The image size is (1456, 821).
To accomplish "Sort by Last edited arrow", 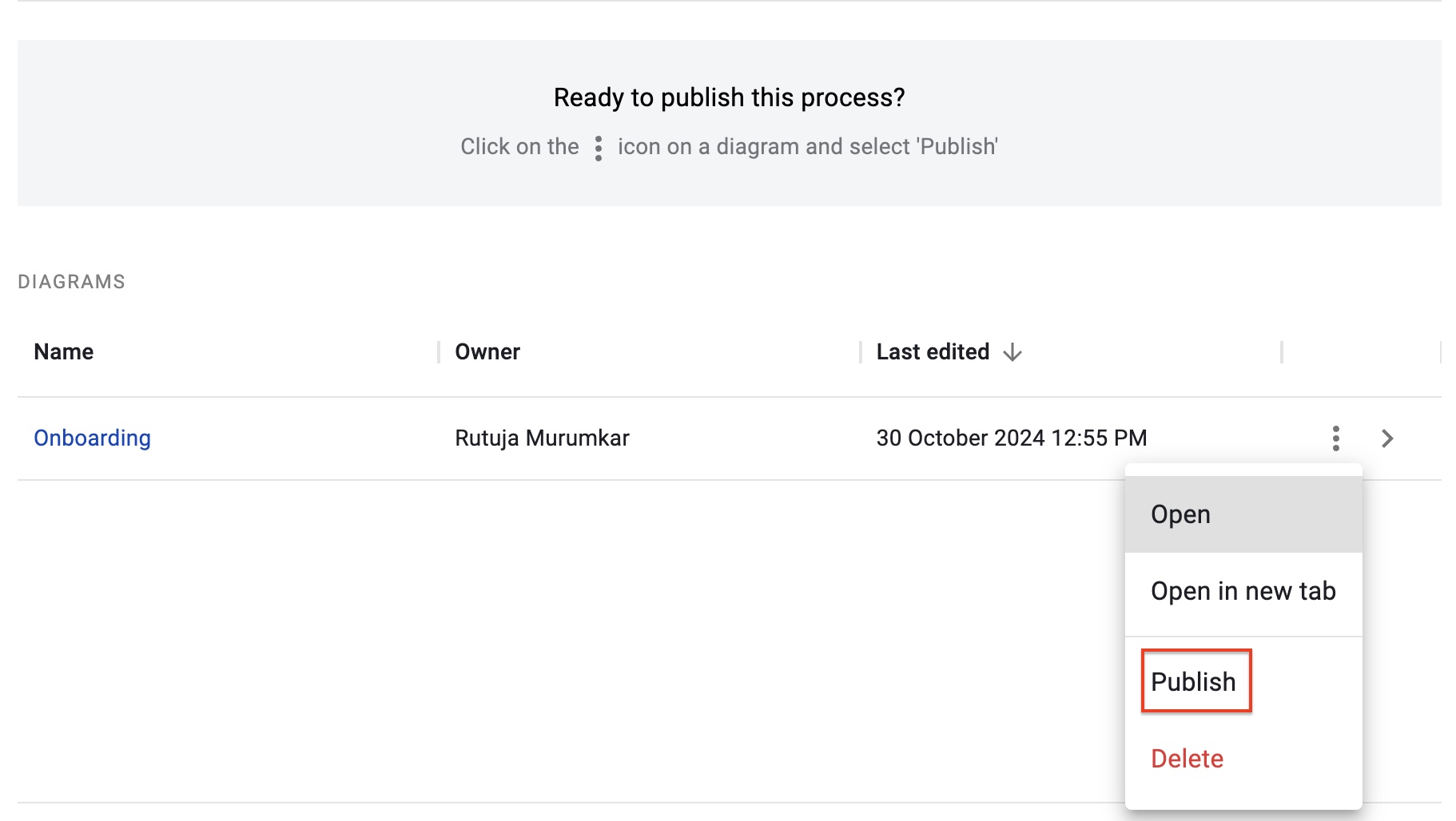I will coord(1012,352).
